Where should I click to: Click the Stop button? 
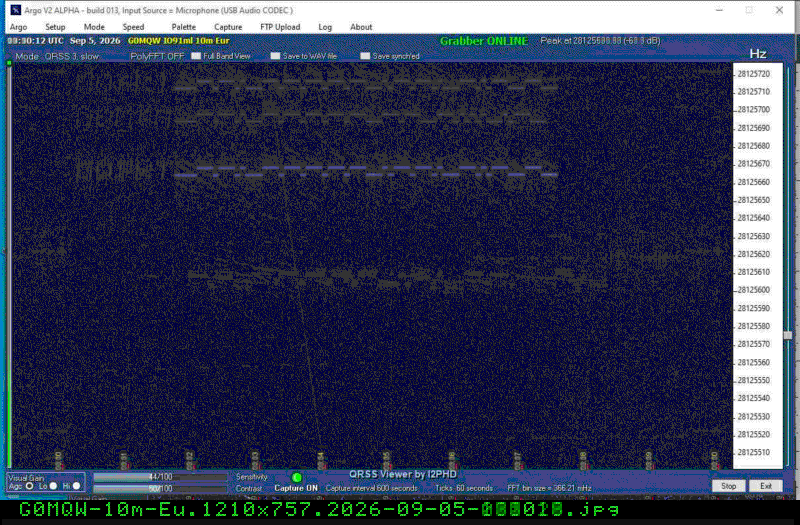(x=729, y=486)
